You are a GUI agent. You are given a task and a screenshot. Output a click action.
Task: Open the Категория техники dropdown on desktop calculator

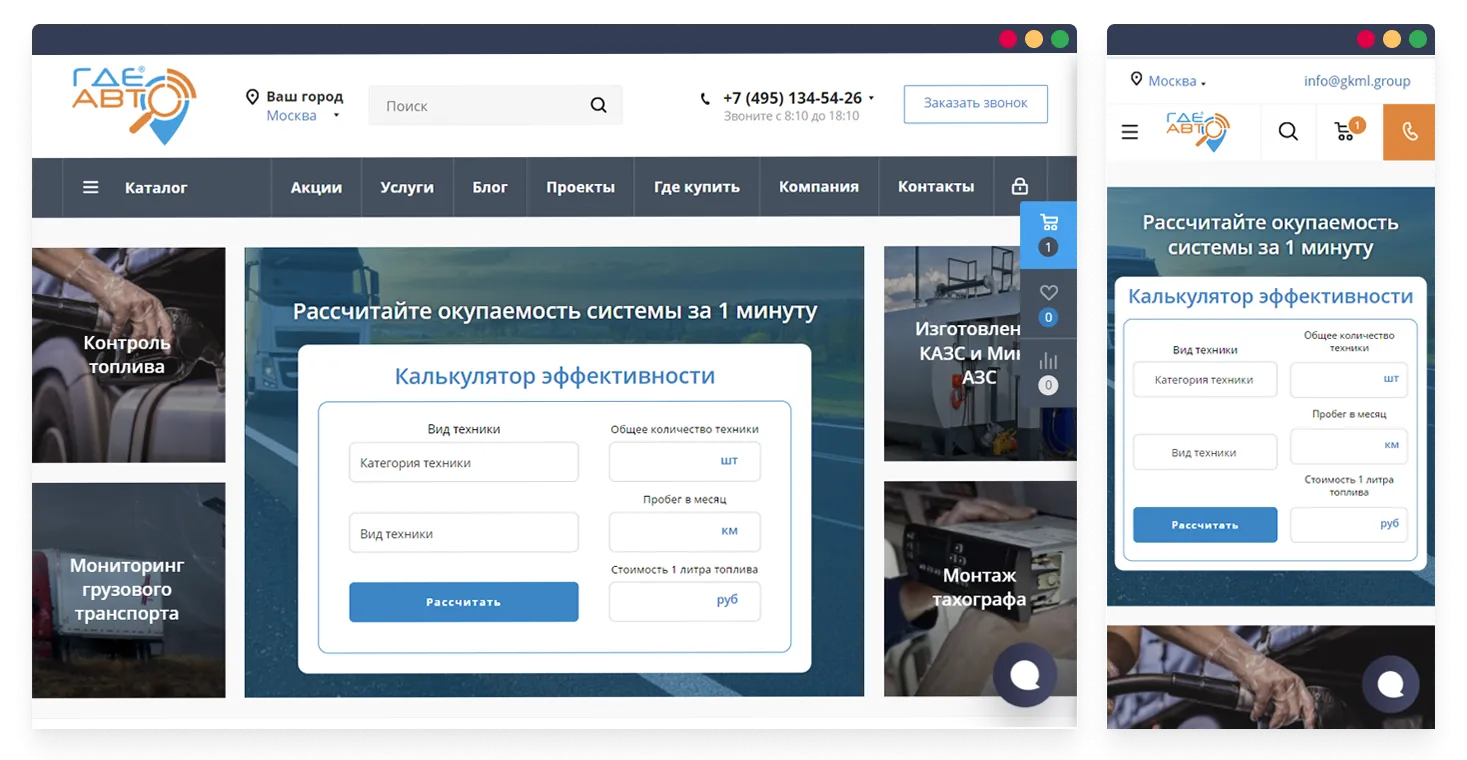point(463,463)
